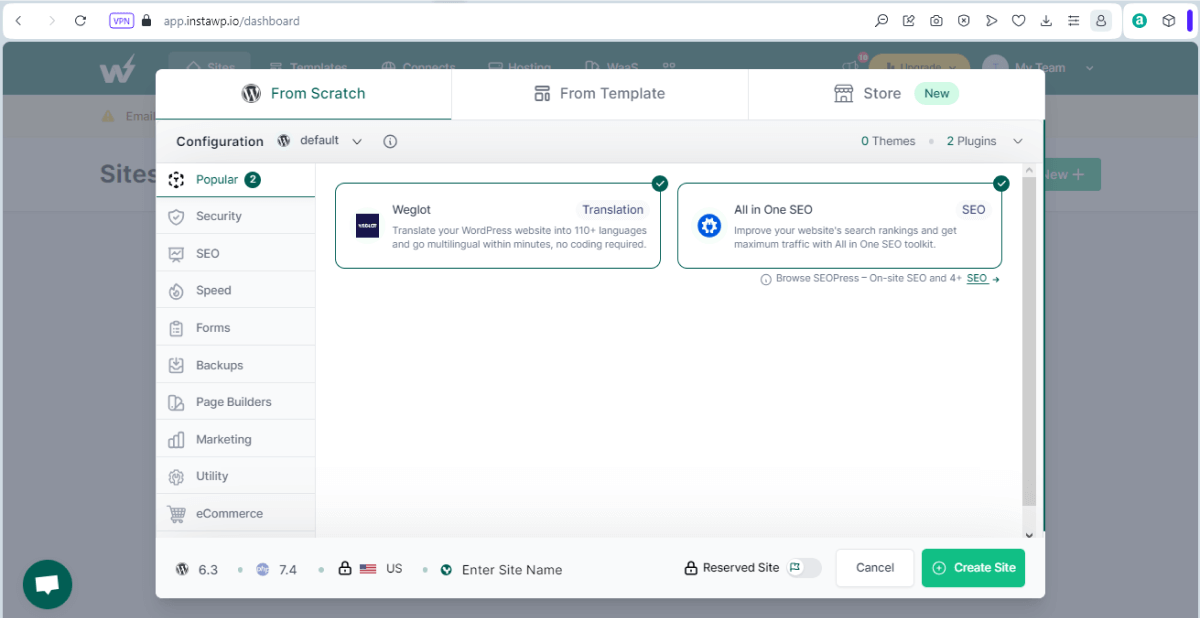1200x618 pixels.
Task: Click the info icon beside Configuration default
Action: pos(390,141)
